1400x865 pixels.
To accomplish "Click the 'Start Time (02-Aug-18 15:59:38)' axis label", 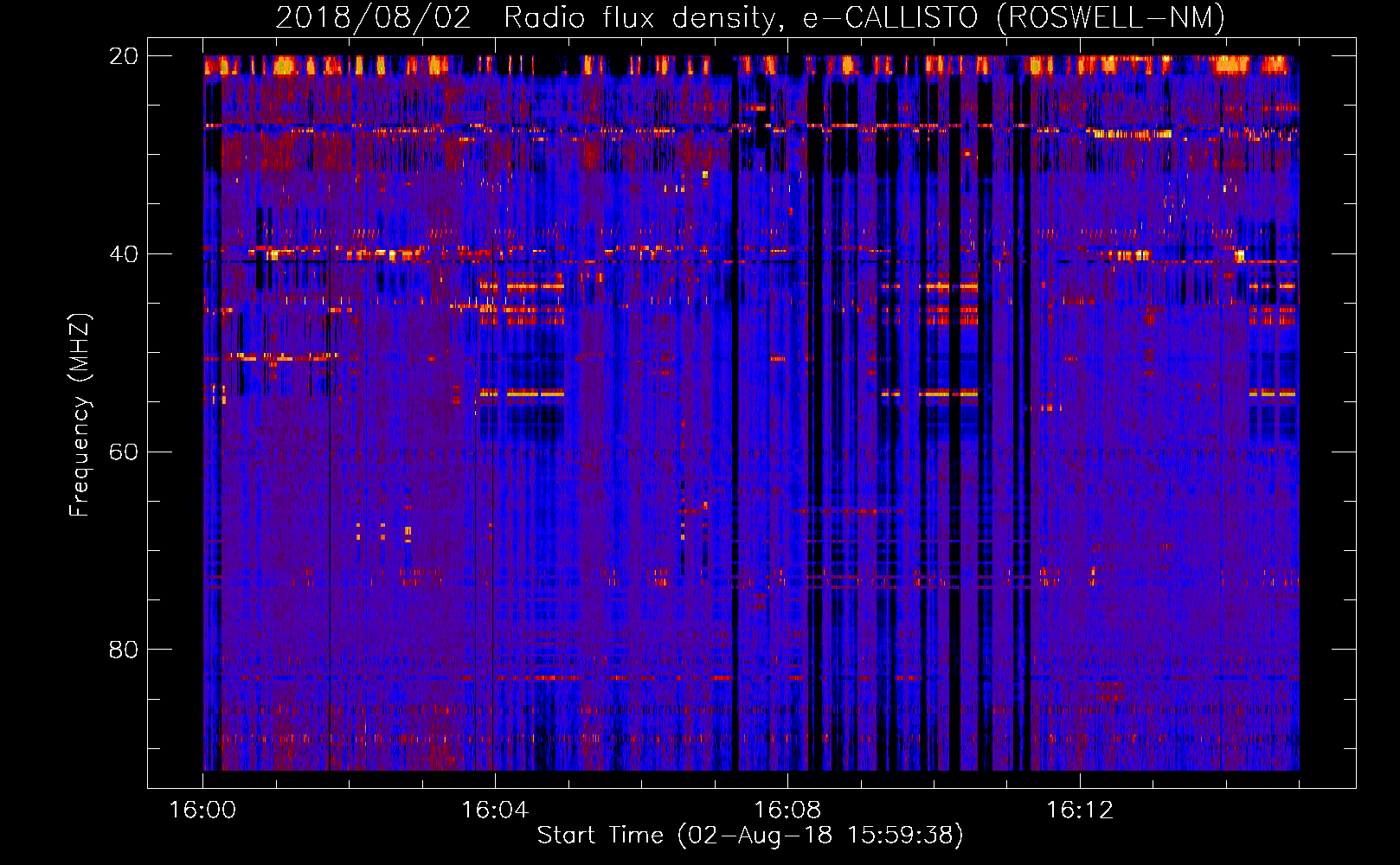I will click(750, 836).
